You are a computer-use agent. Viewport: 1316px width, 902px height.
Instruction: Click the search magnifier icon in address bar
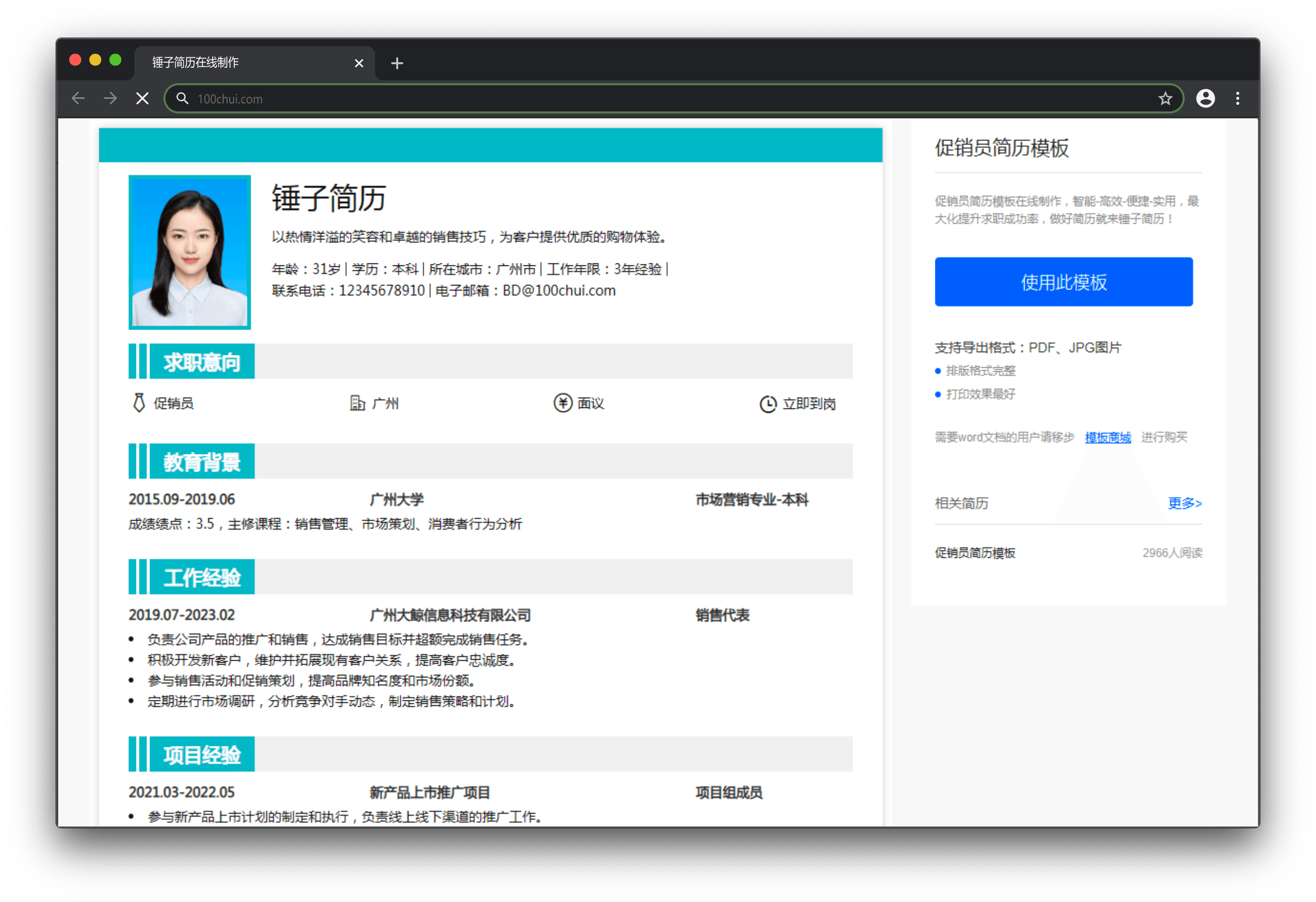[x=182, y=99]
